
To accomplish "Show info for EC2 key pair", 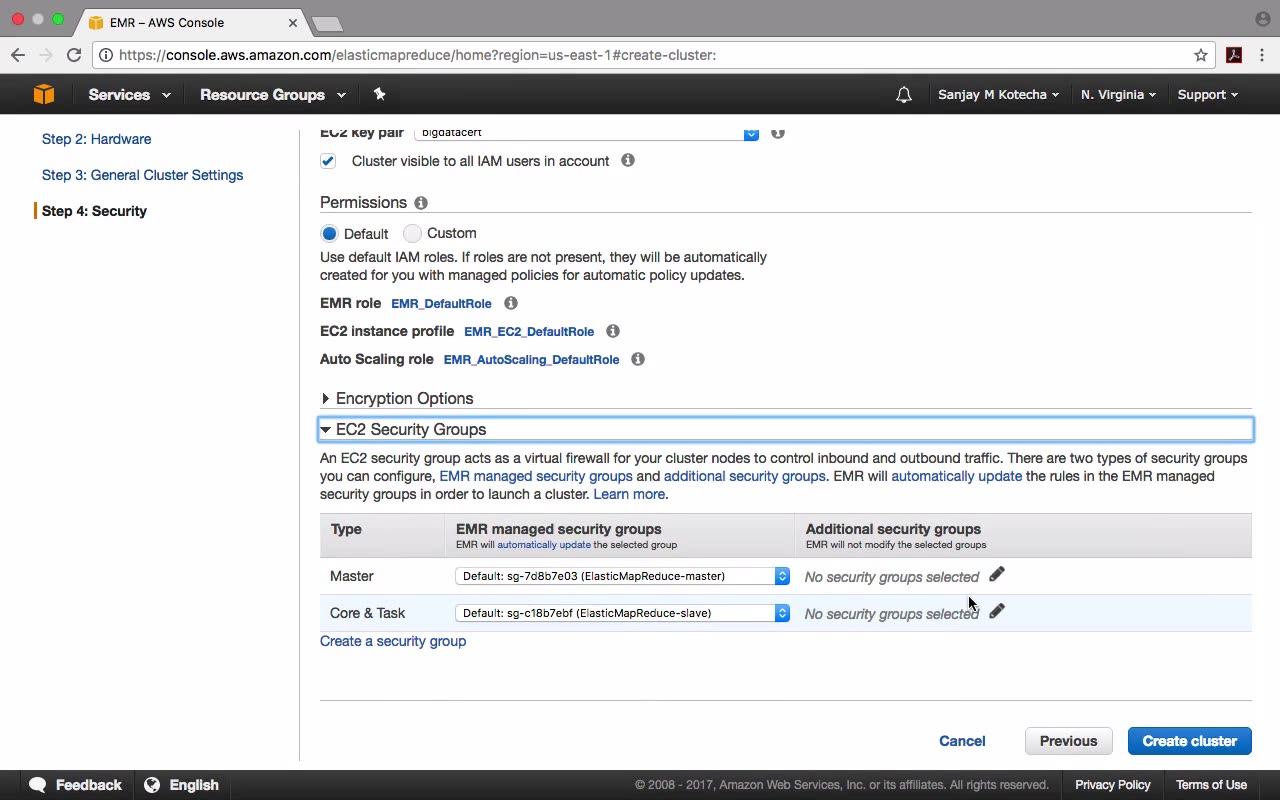I will point(778,132).
